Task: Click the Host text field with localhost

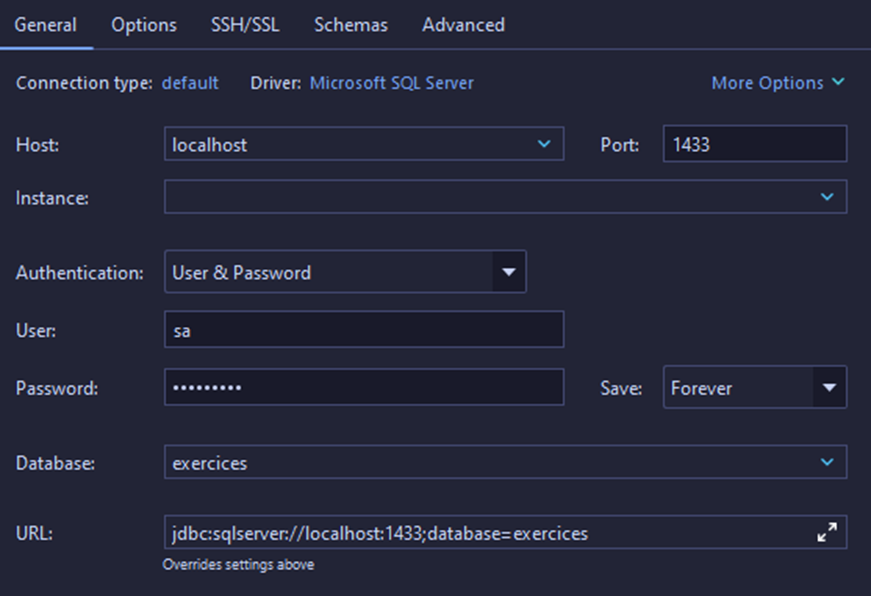Action: tap(345, 144)
